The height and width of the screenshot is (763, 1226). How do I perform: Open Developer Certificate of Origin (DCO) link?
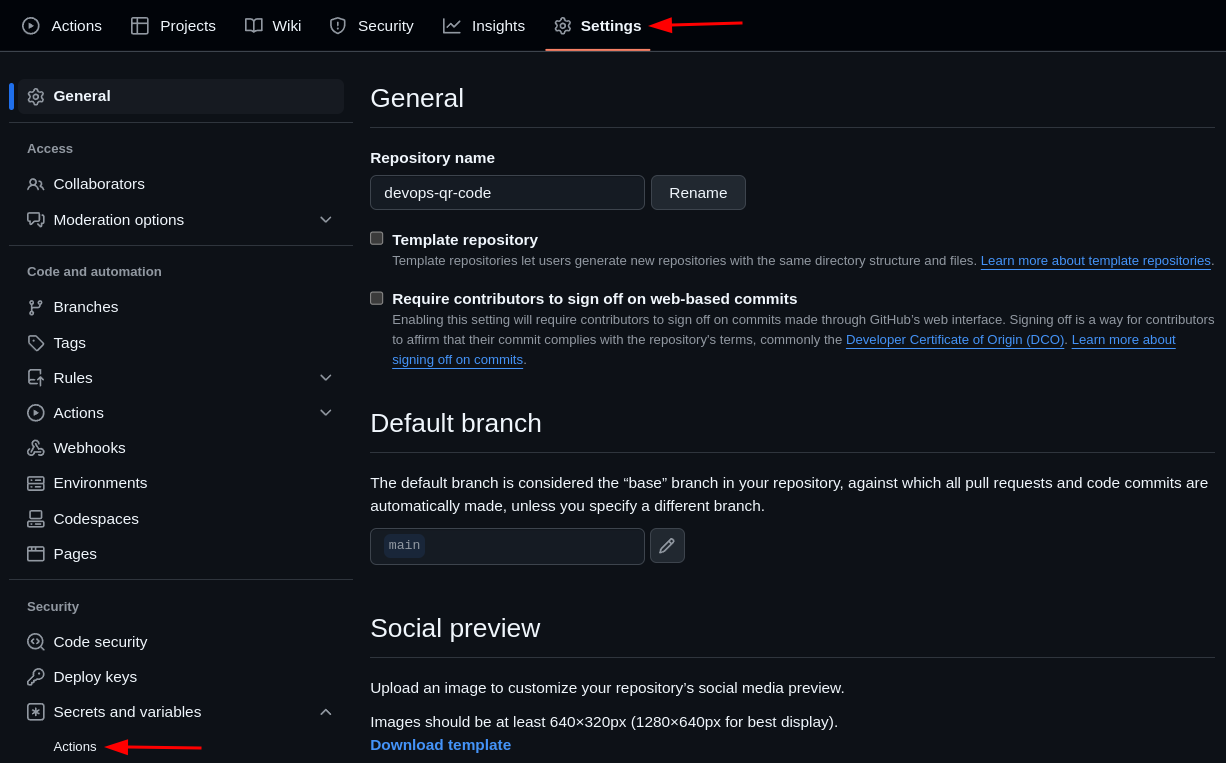click(x=955, y=340)
